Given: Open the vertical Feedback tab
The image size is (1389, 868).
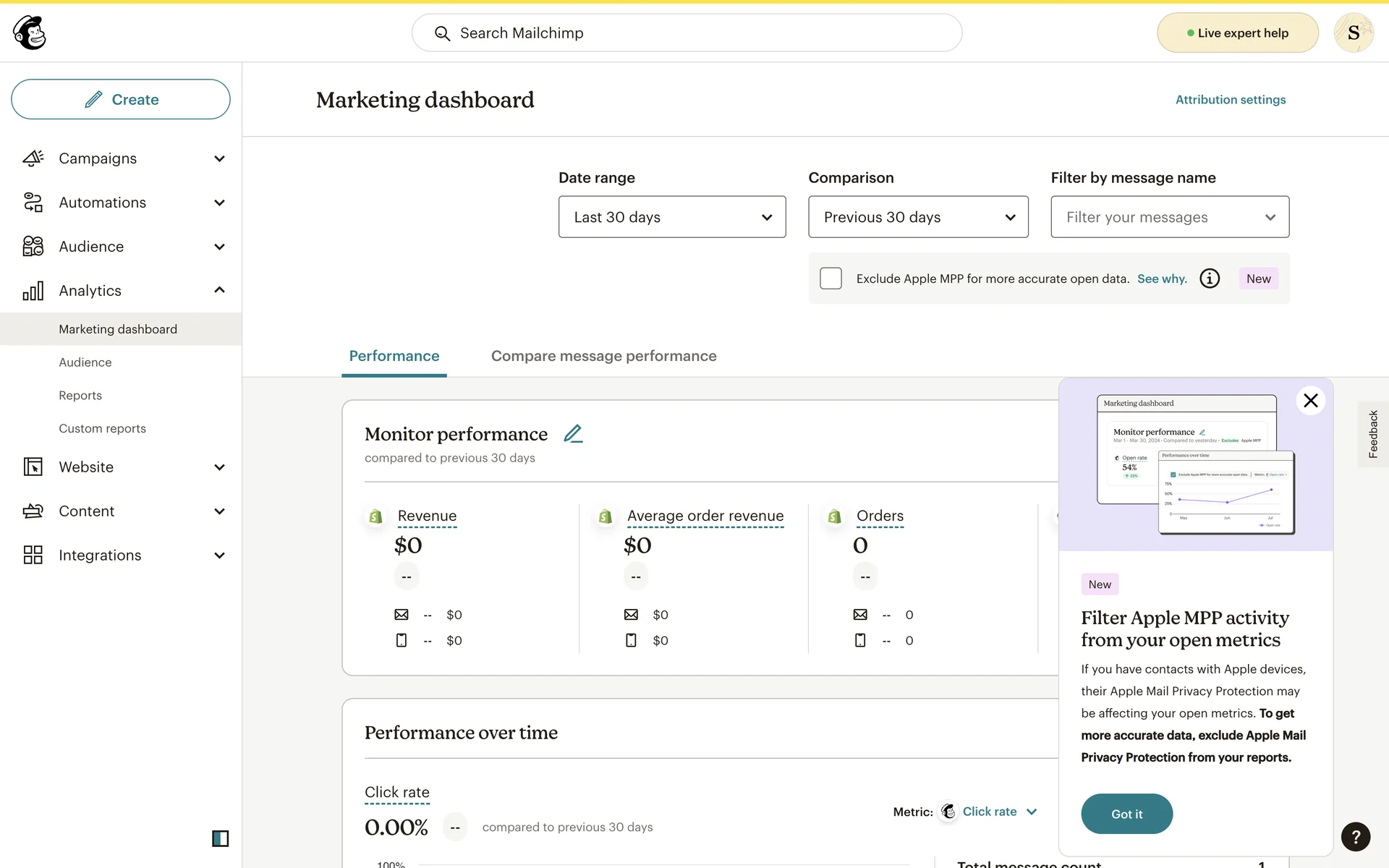Looking at the screenshot, I should click(x=1372, y=434).
